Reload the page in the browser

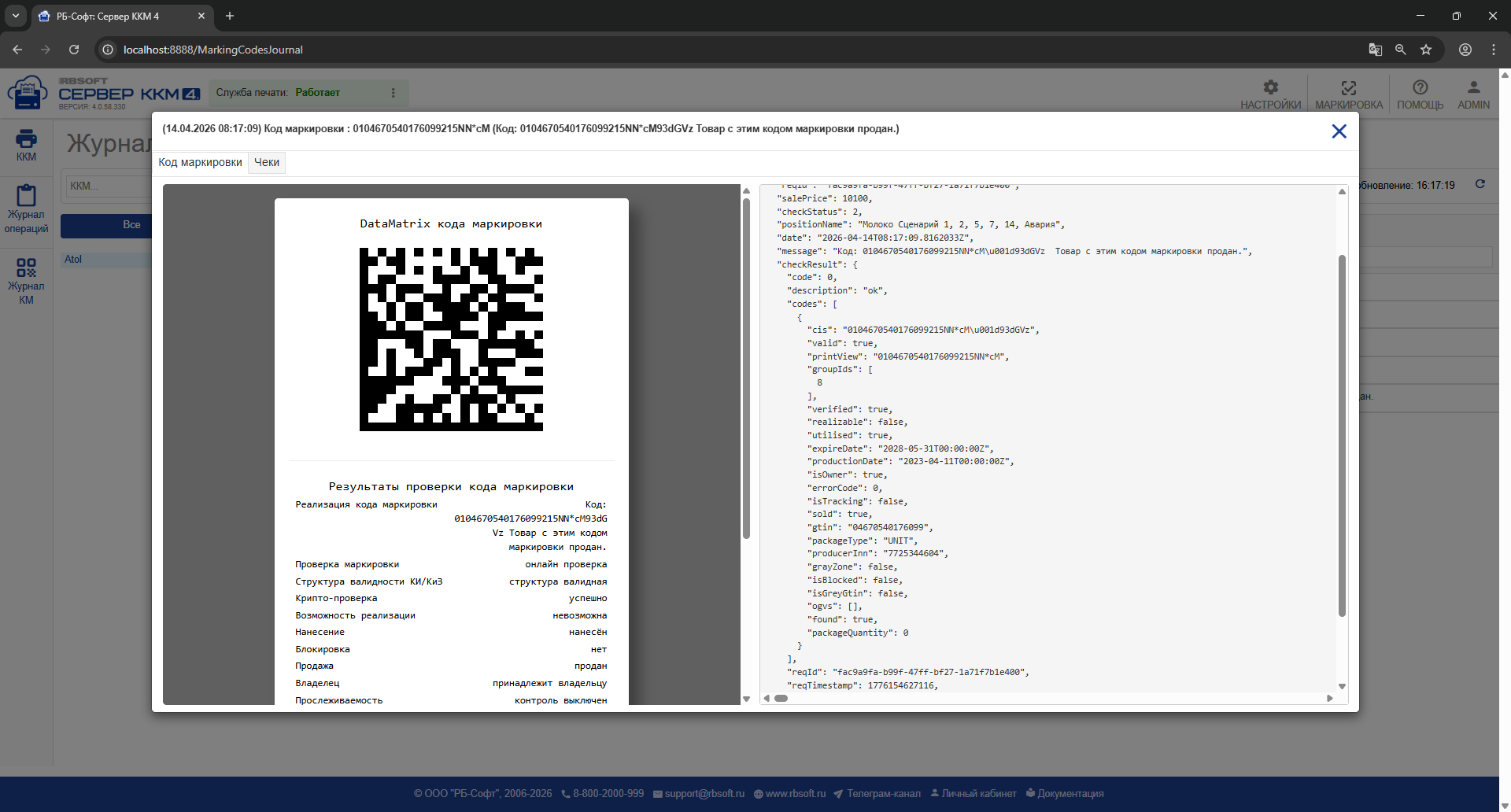pyautogui.click(x=74, y=50)
